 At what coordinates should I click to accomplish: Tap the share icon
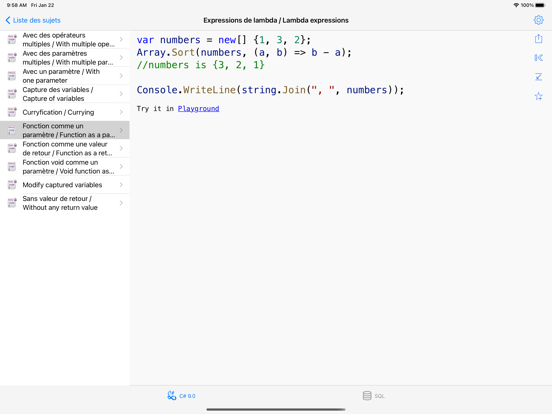[538, 38]
